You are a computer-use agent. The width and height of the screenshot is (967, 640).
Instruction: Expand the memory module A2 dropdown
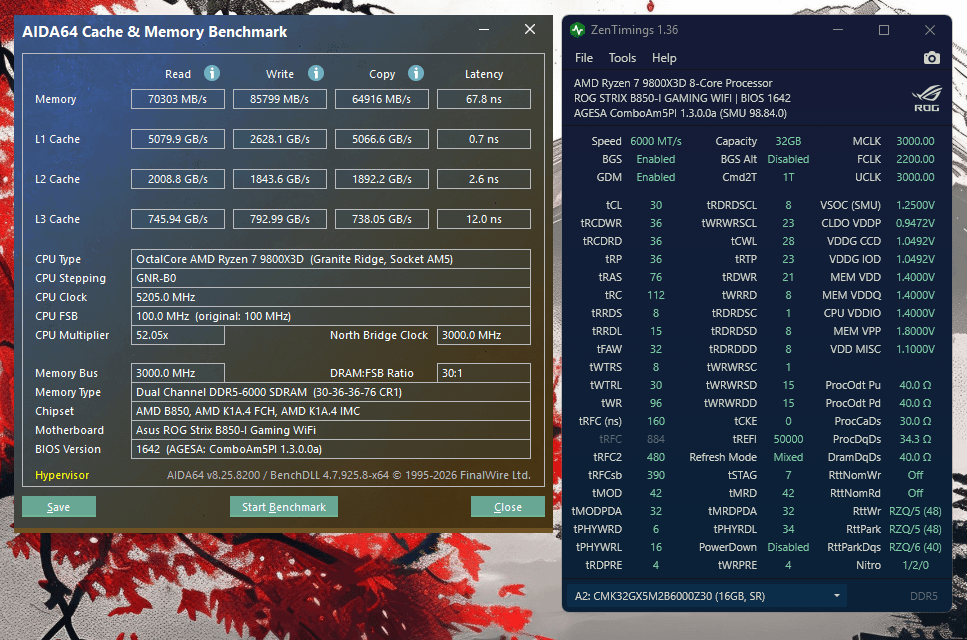point(709,596)
